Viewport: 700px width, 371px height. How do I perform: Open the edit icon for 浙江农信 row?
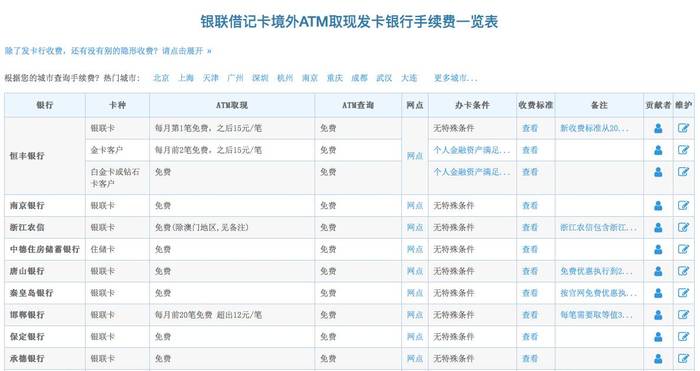pos(683,227)
